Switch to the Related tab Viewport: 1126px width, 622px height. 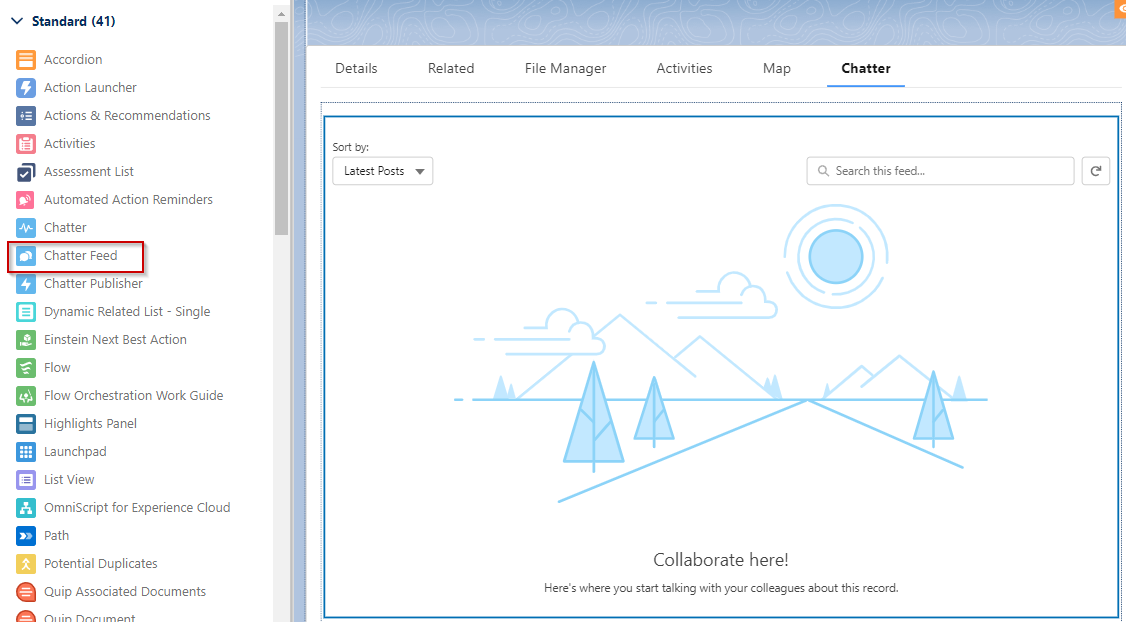450,68
